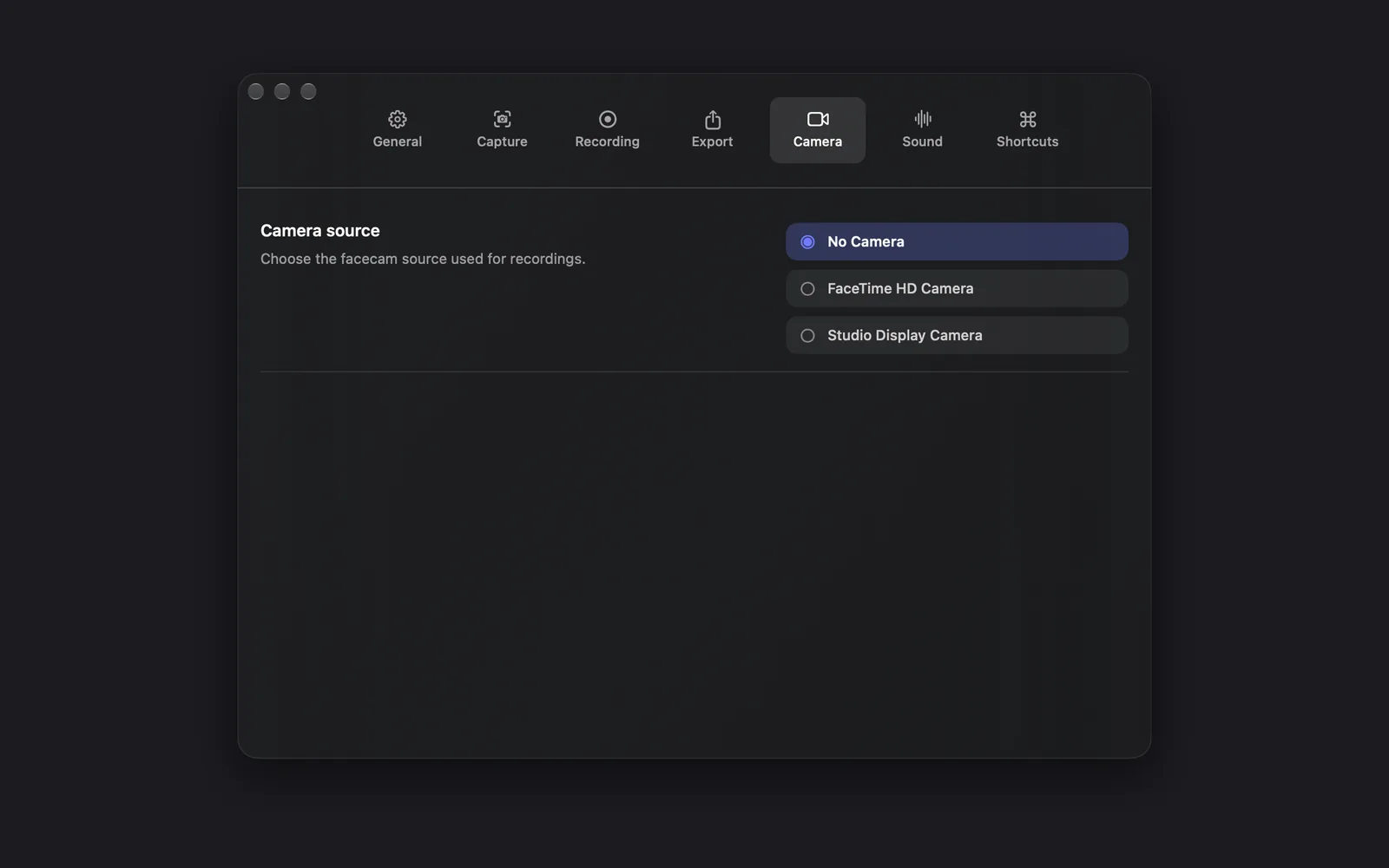Screen dimensions: 1389x868
Task: Open the Recording preferences tab
Action: tap(607, 130)
